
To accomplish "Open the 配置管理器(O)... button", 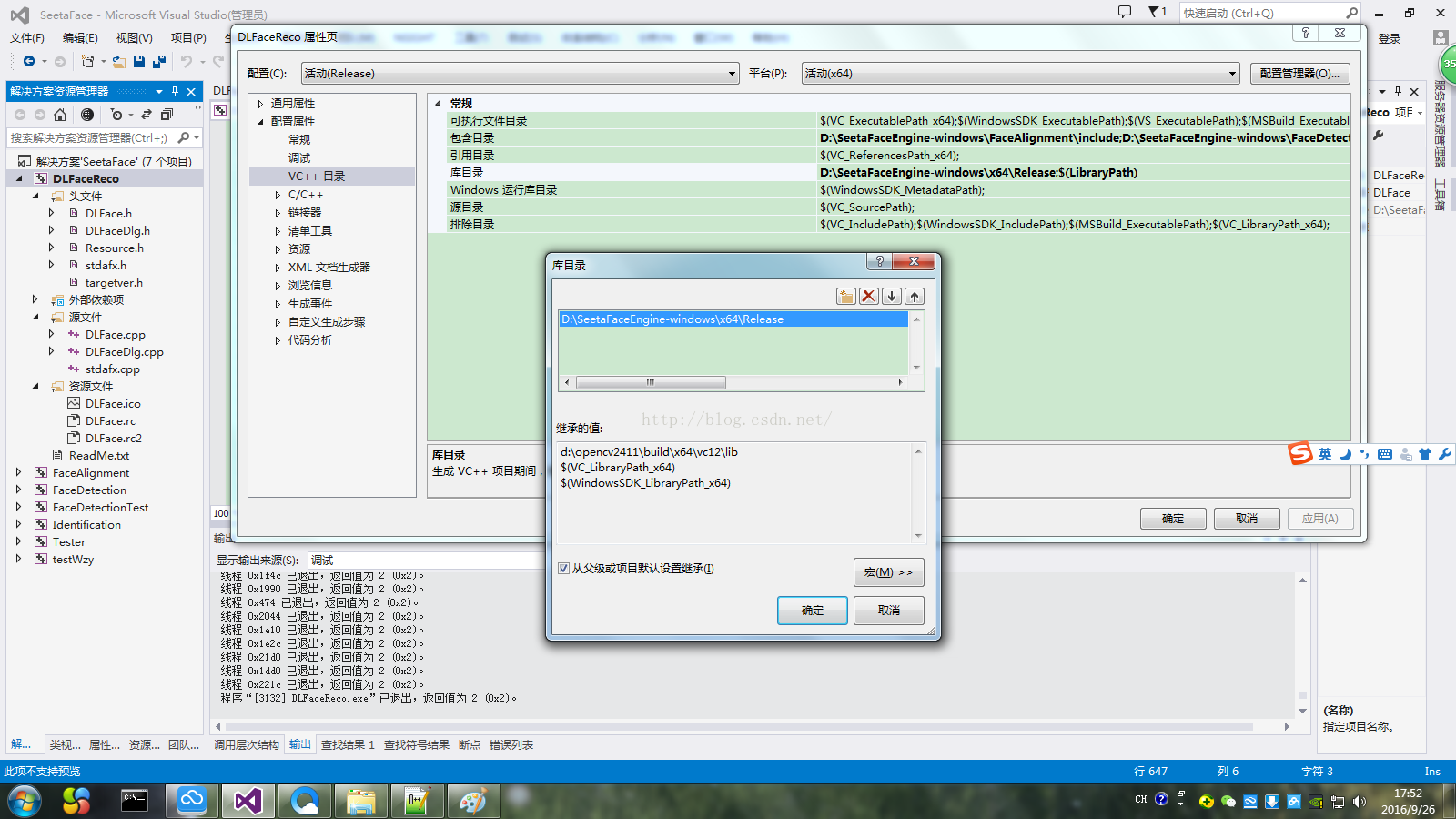I will click(1299, 74).
